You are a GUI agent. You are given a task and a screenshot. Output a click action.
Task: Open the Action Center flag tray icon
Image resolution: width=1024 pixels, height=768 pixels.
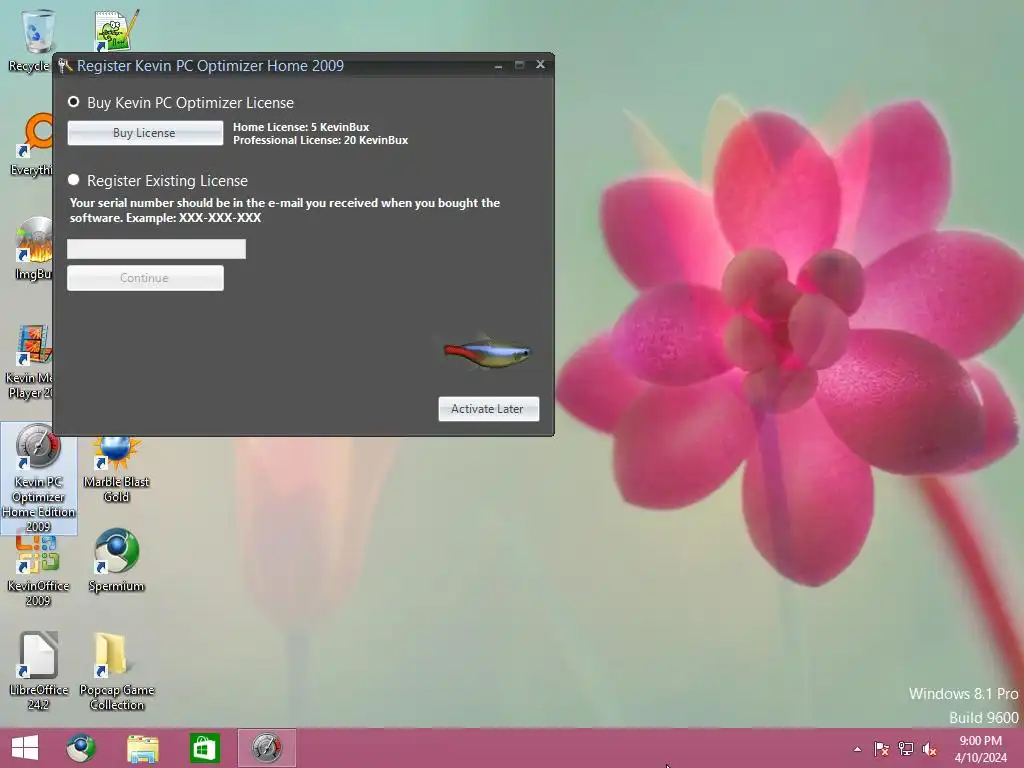[x=882, y=749]
